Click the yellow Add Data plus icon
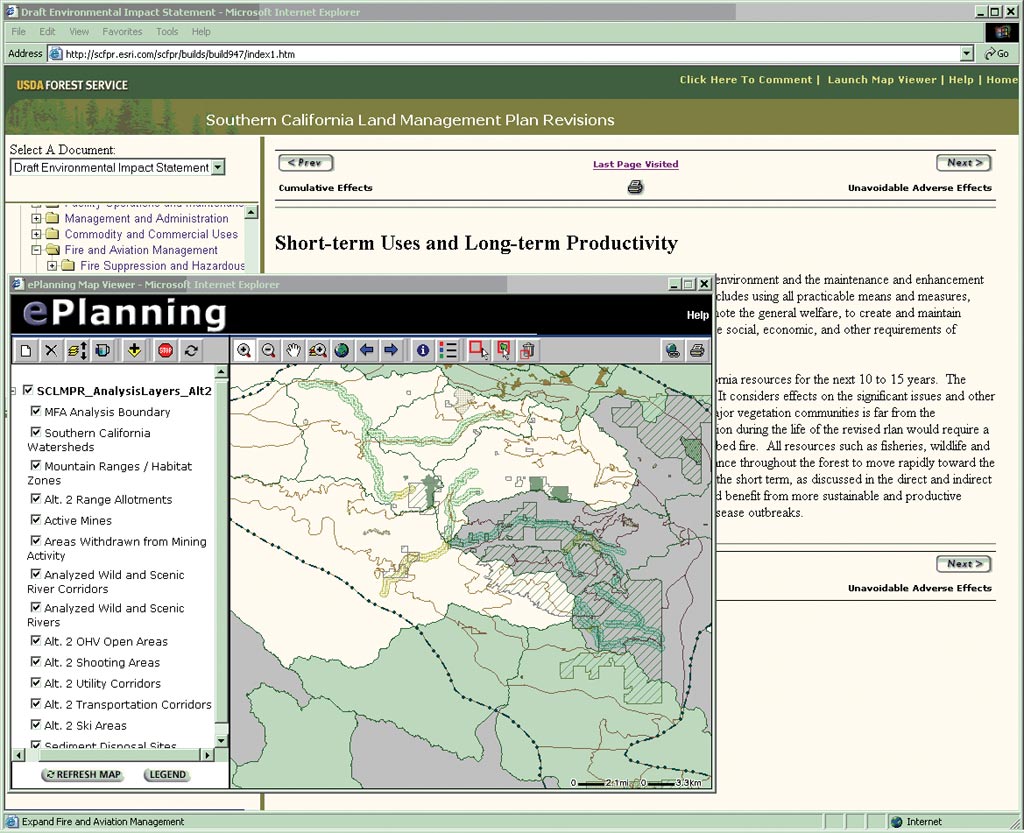This screenshot has height=833, width=1024. [135, 351]
